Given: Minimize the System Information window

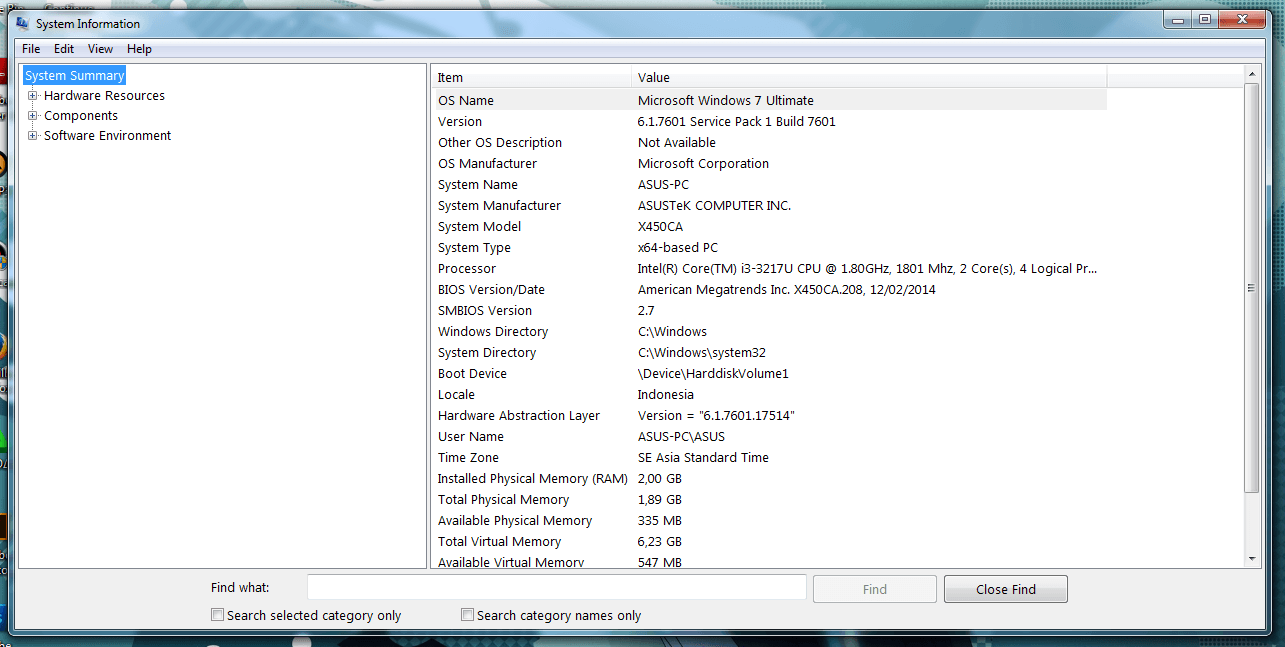Looking at the screenshot, I should (1177, 19).
